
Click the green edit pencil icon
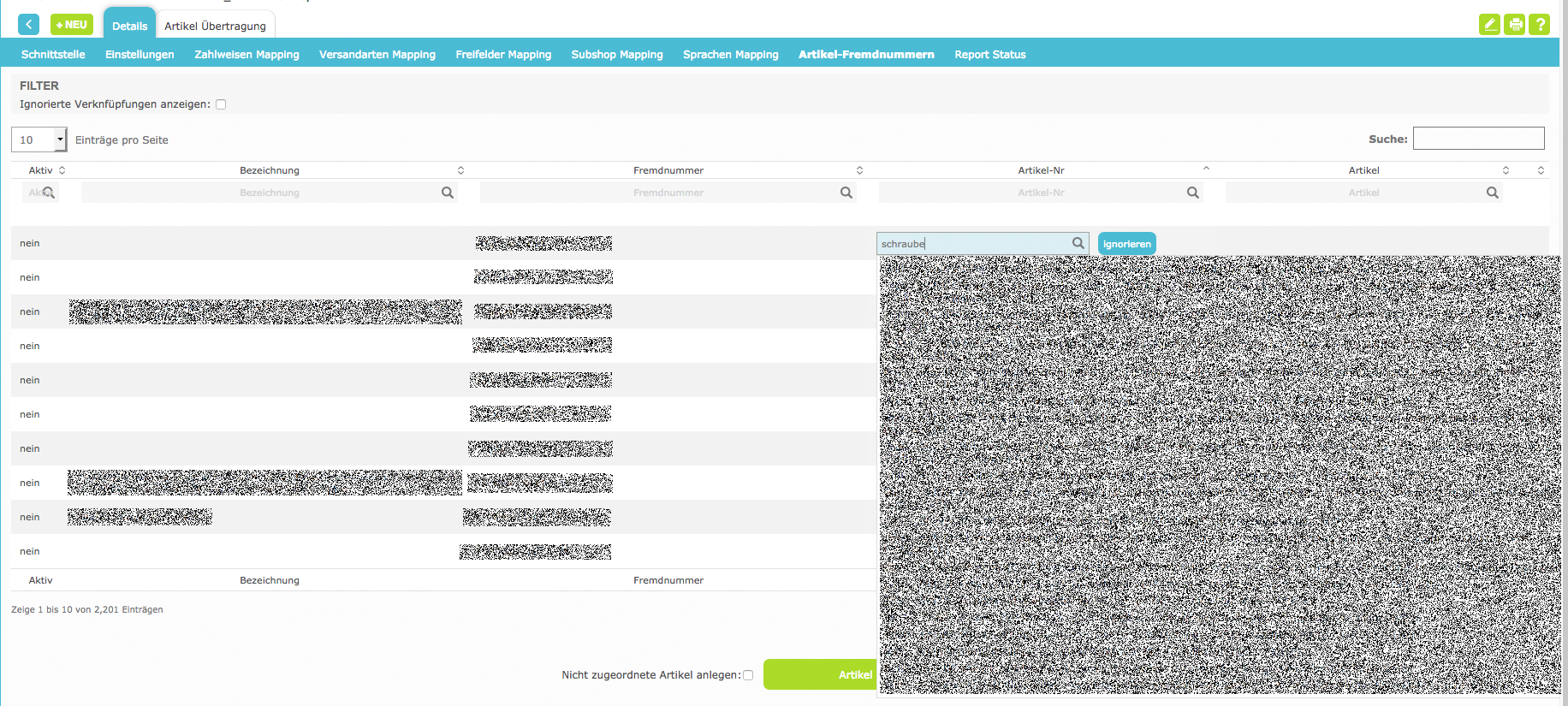(1489, 25)
